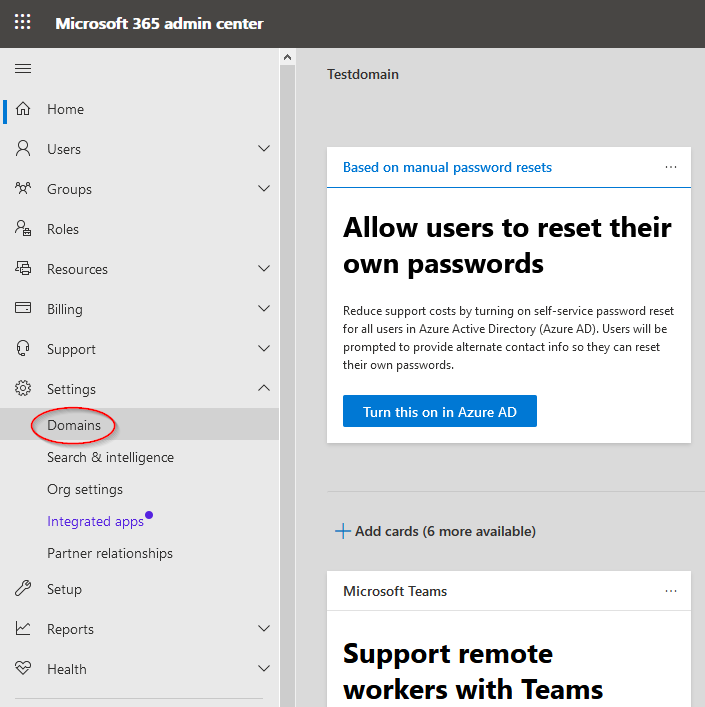Click the Home house icon
This screenshot has width=705, height=707.
tap(23, 109)
